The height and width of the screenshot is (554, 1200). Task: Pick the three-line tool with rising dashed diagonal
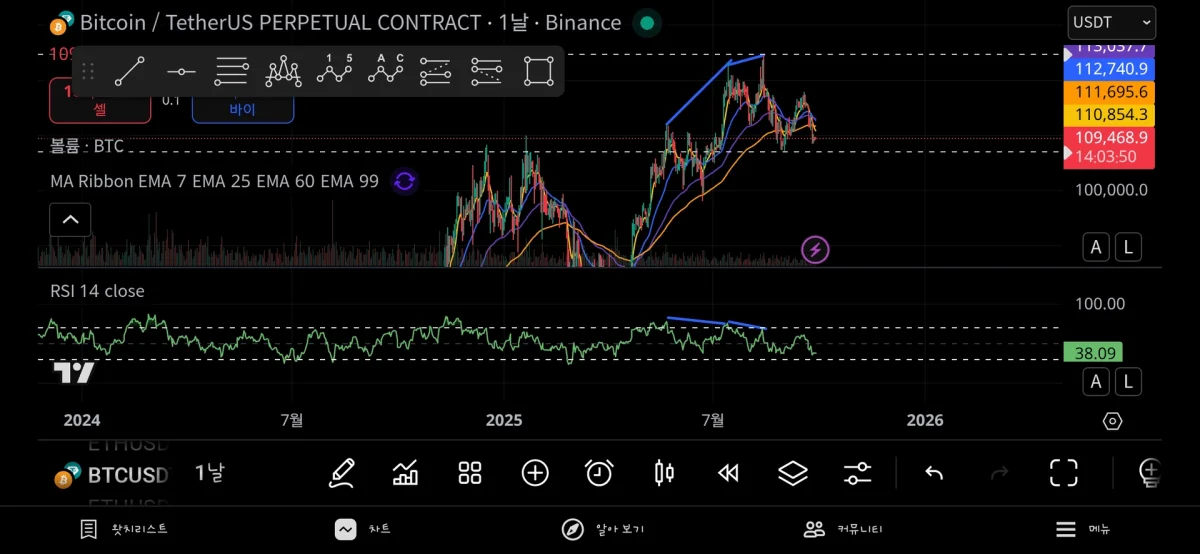(436, 71)
